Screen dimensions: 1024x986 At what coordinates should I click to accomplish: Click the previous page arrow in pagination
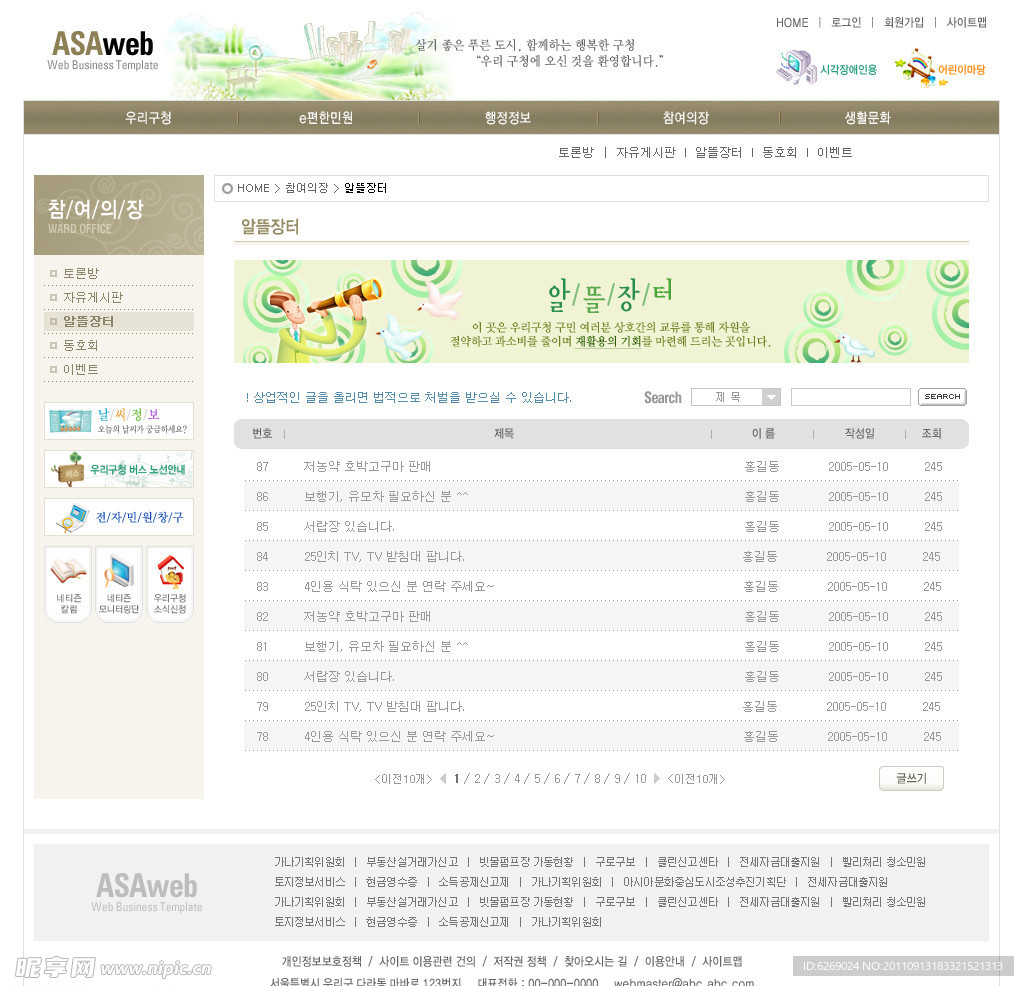click(443, 779)
